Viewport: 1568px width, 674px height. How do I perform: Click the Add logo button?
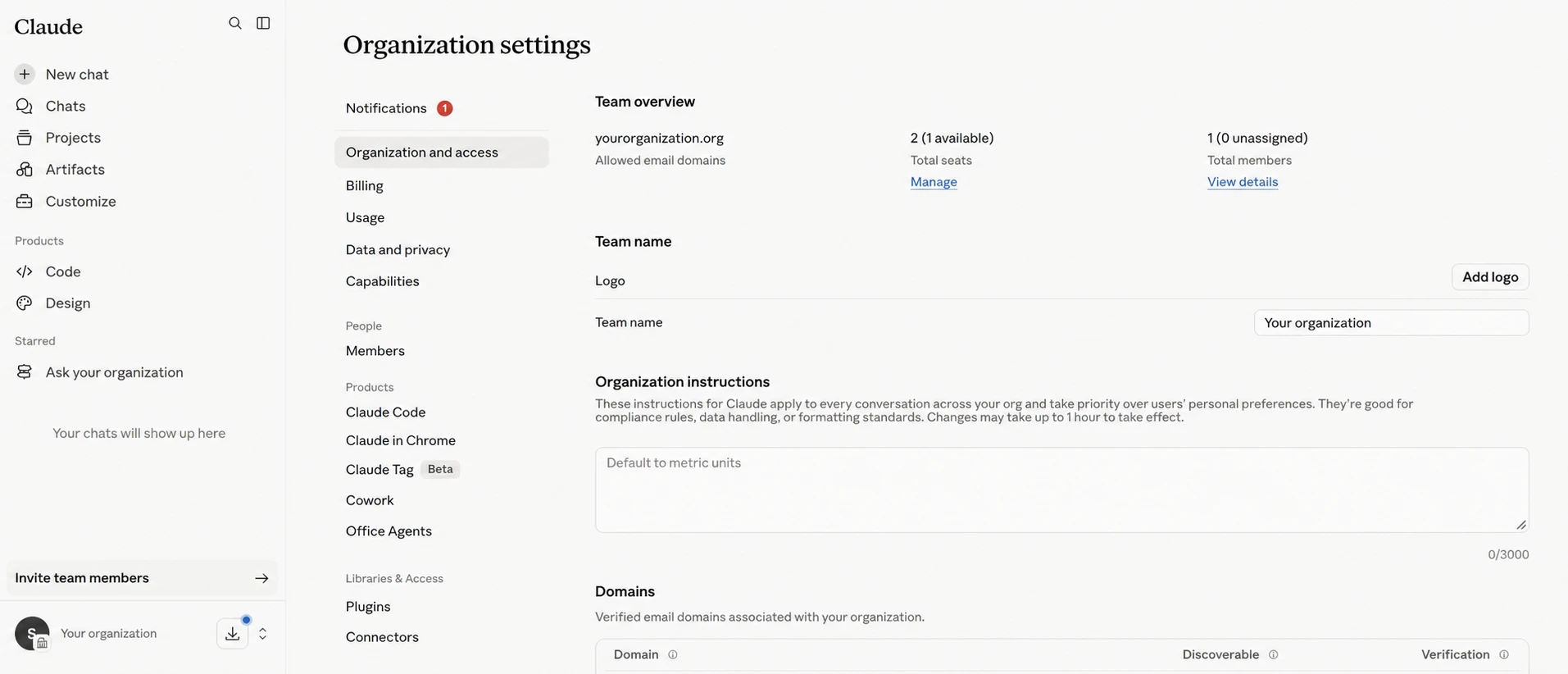pos(1490,277)
